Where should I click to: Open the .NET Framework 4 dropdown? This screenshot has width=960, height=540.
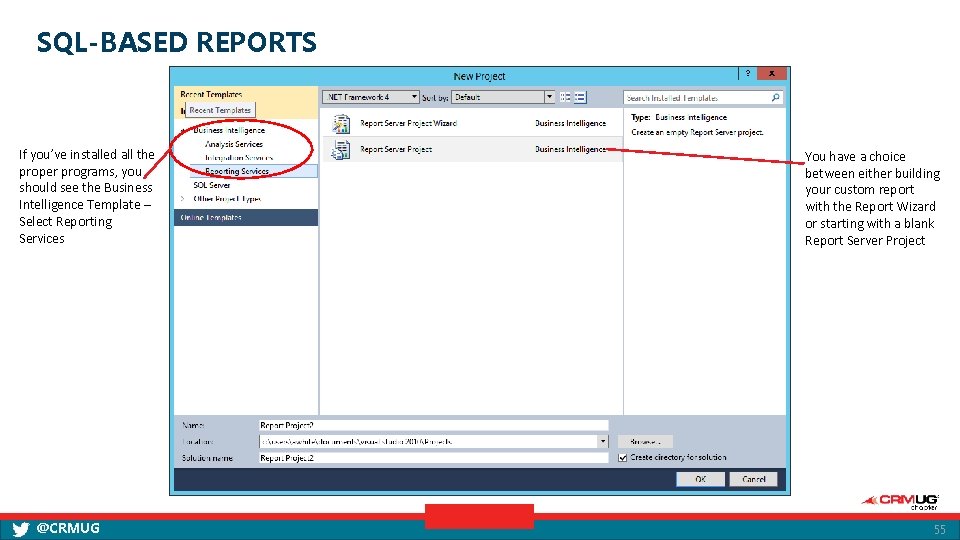371,97
